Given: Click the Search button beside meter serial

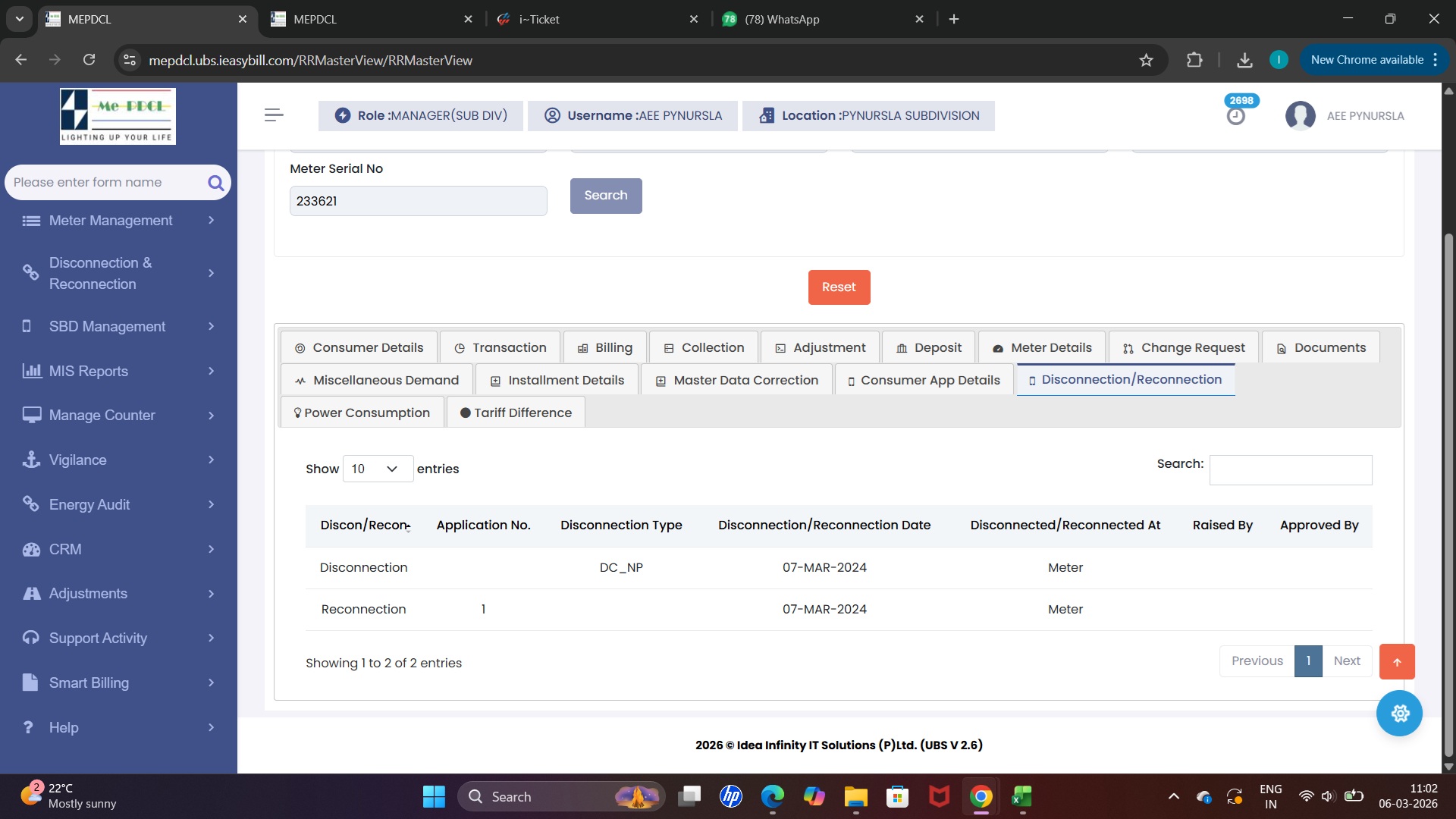Looking at the screenshot, I should (x=606, y=196).
